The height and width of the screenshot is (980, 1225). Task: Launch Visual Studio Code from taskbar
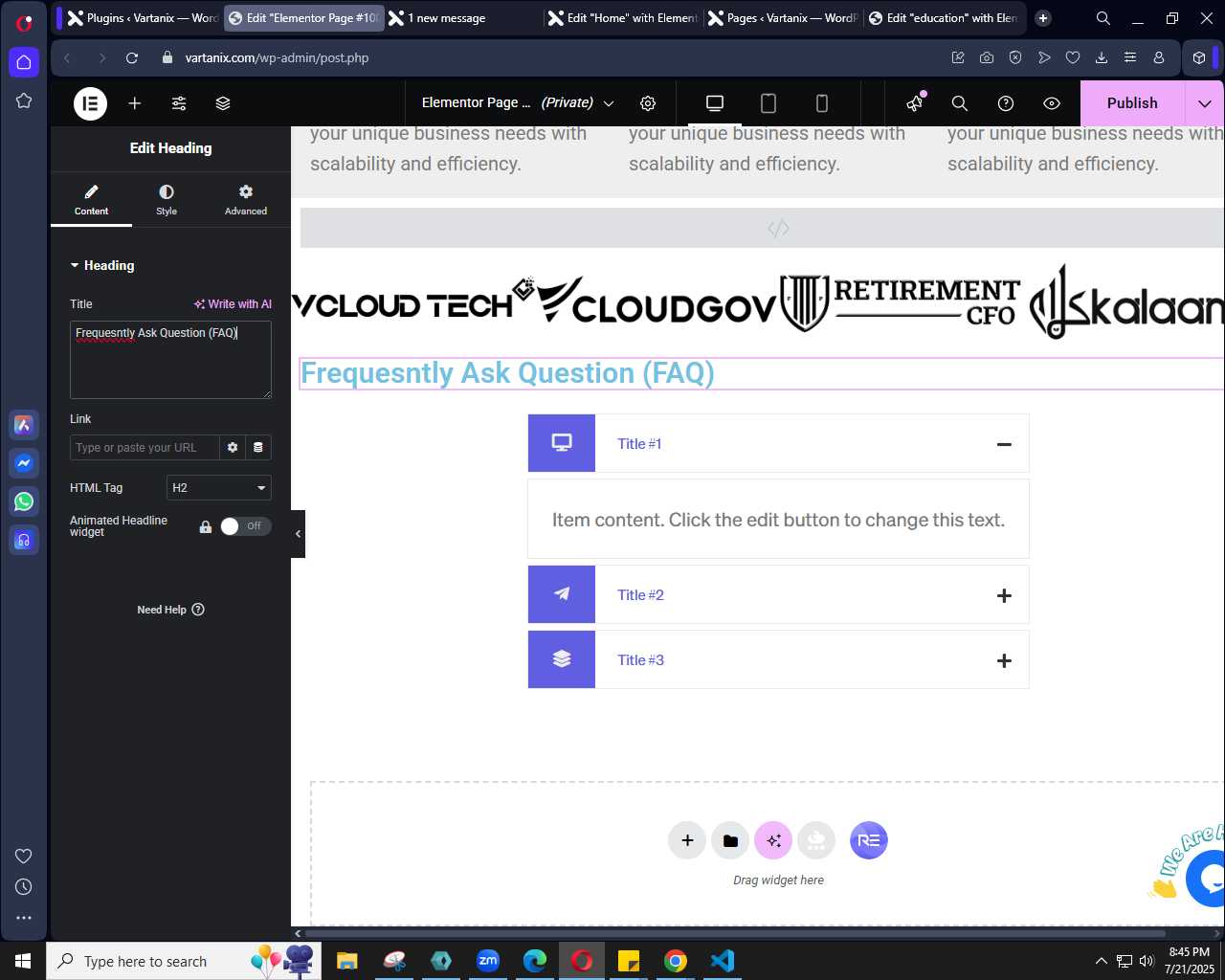pyautogui.click(x=723, y=961)
